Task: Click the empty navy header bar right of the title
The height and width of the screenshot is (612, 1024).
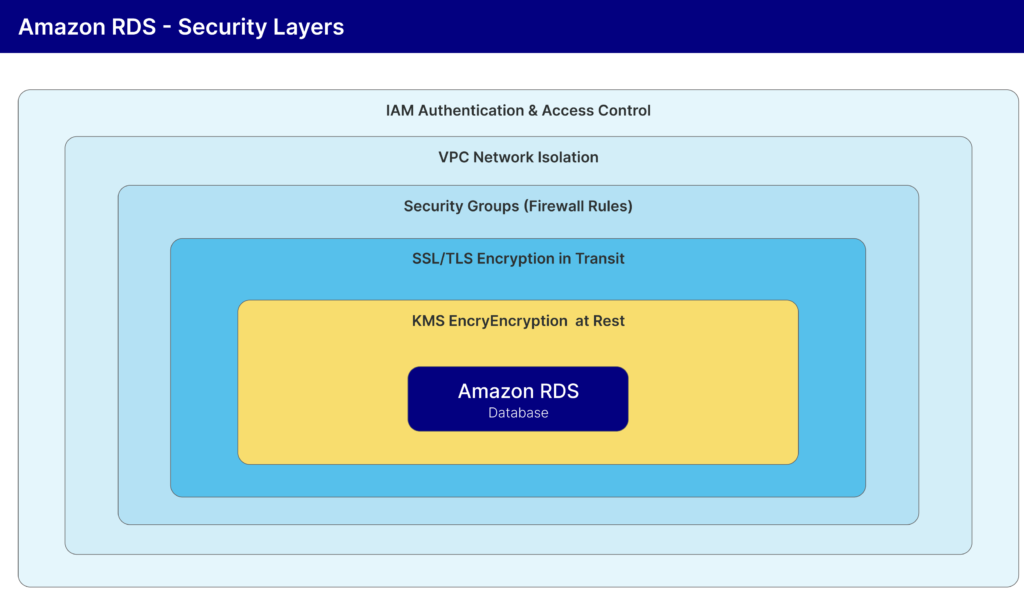Action: tap(700, 27)
